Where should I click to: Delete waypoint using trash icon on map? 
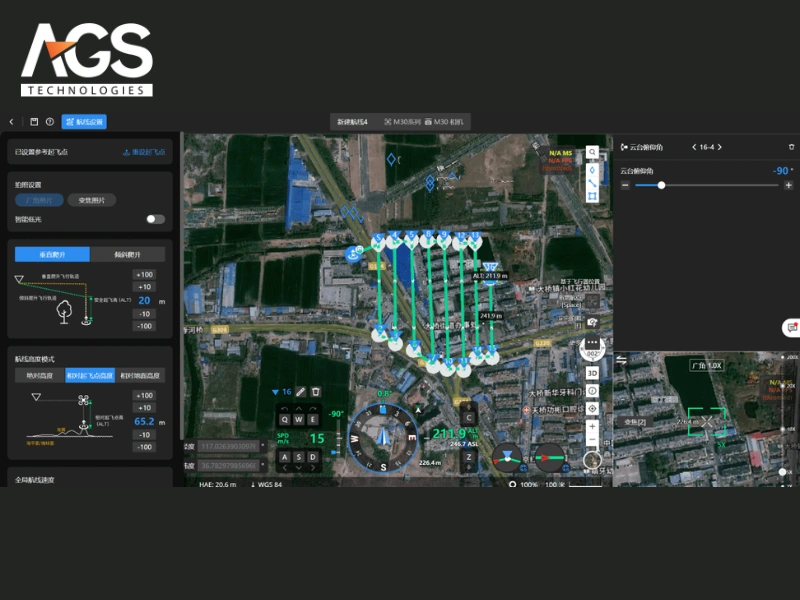tap(316, 392)
